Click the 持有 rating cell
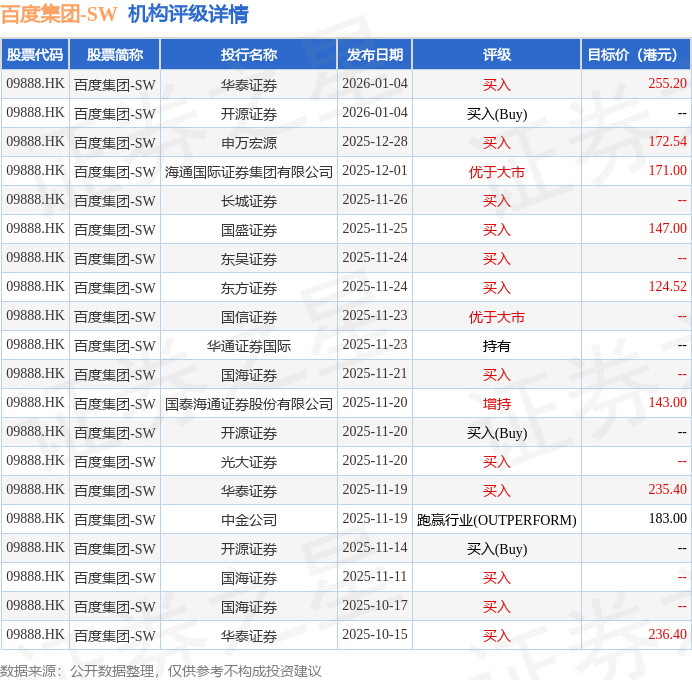Screen dimensions: 692x680 pos(496,346)
